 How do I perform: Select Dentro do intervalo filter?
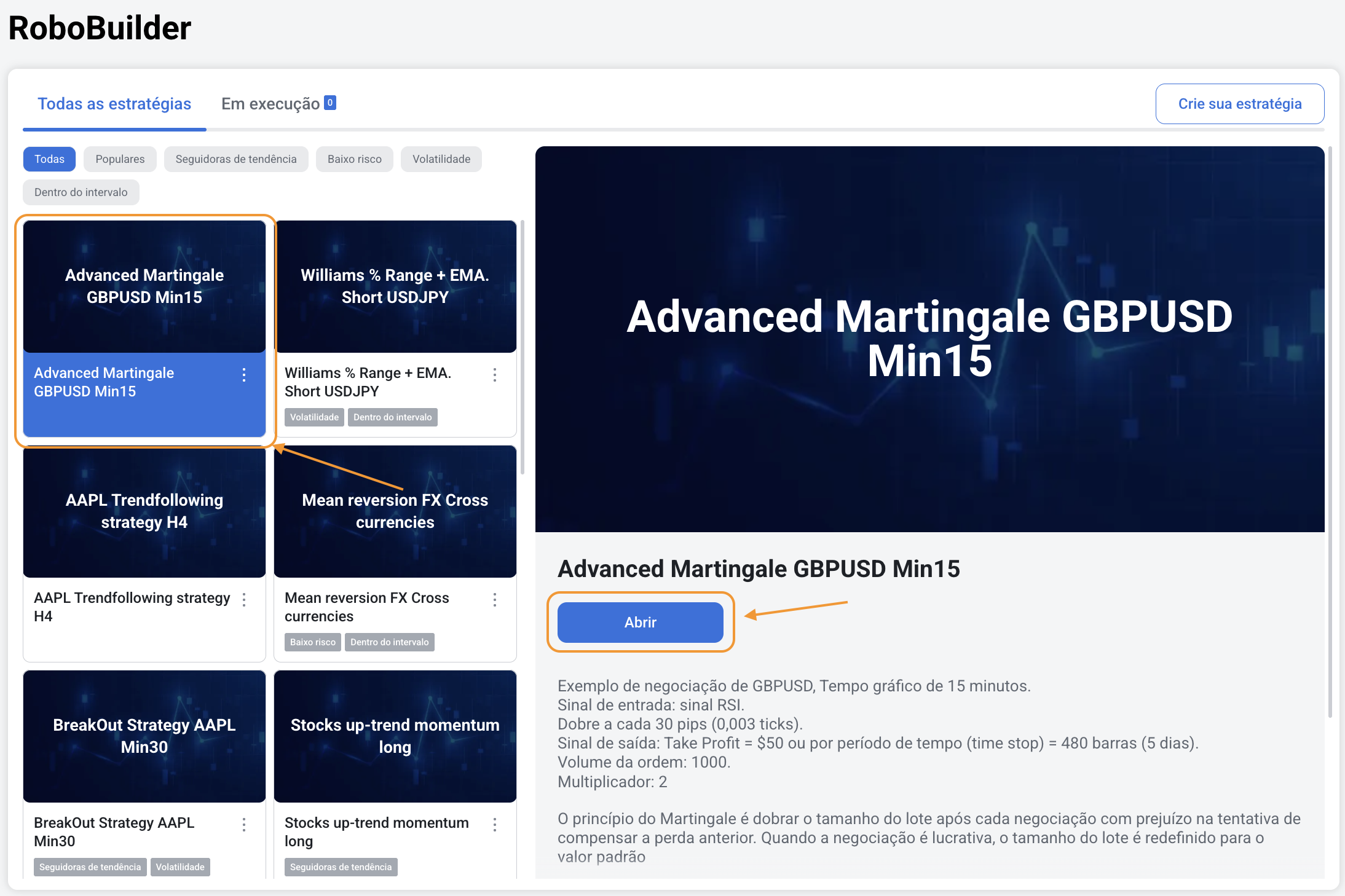[81, 192]
